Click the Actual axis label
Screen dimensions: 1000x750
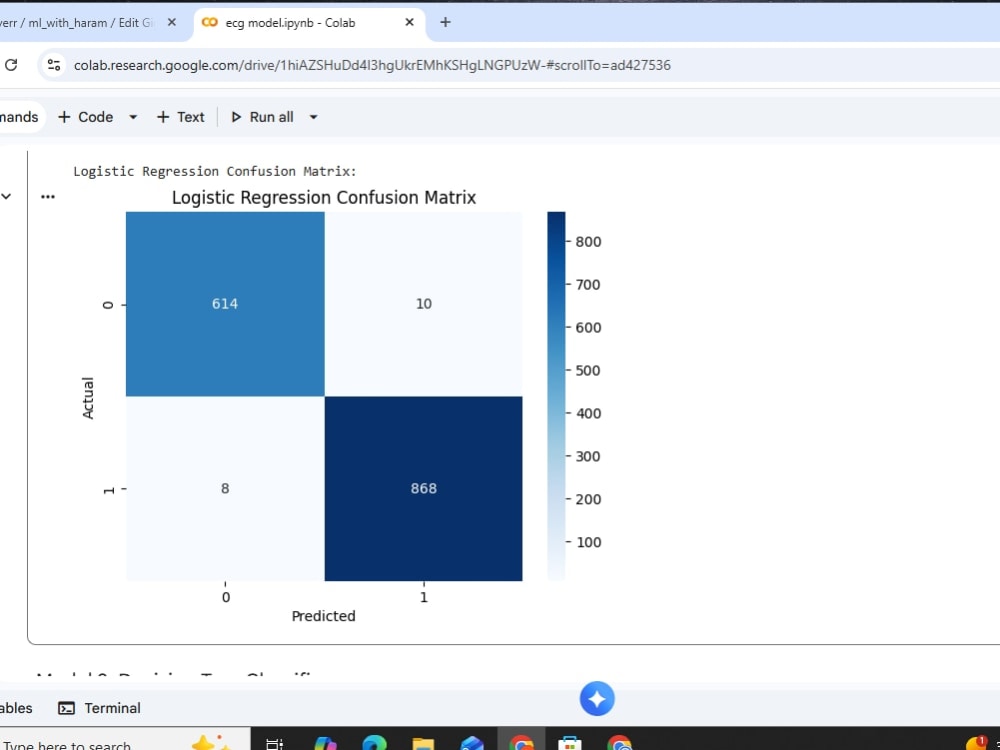pos(88,398)
